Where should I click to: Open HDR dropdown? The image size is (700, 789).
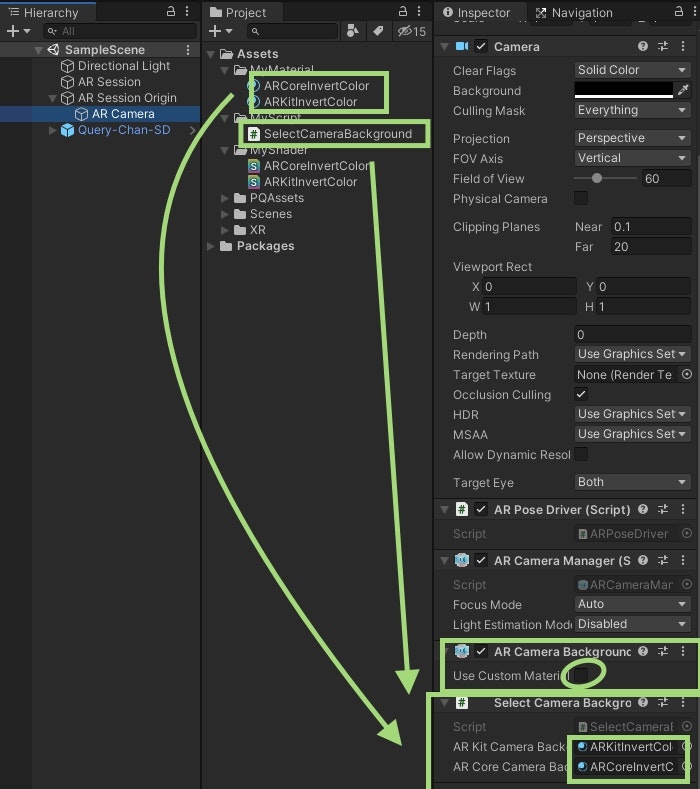click(x=632, y=414)
